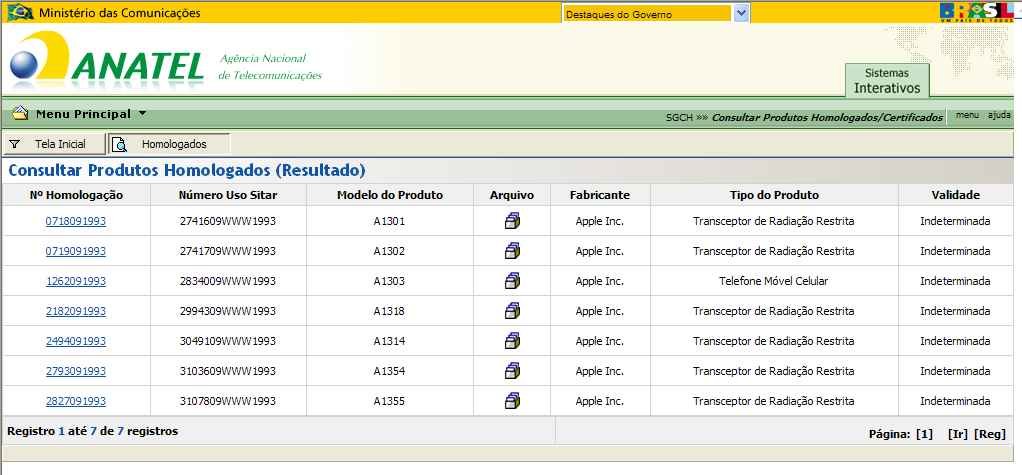1022x475 pixels.
Task: Click the Brazil flag icon beside Ministério das Comunicações
Action: [x=20, y=12]
